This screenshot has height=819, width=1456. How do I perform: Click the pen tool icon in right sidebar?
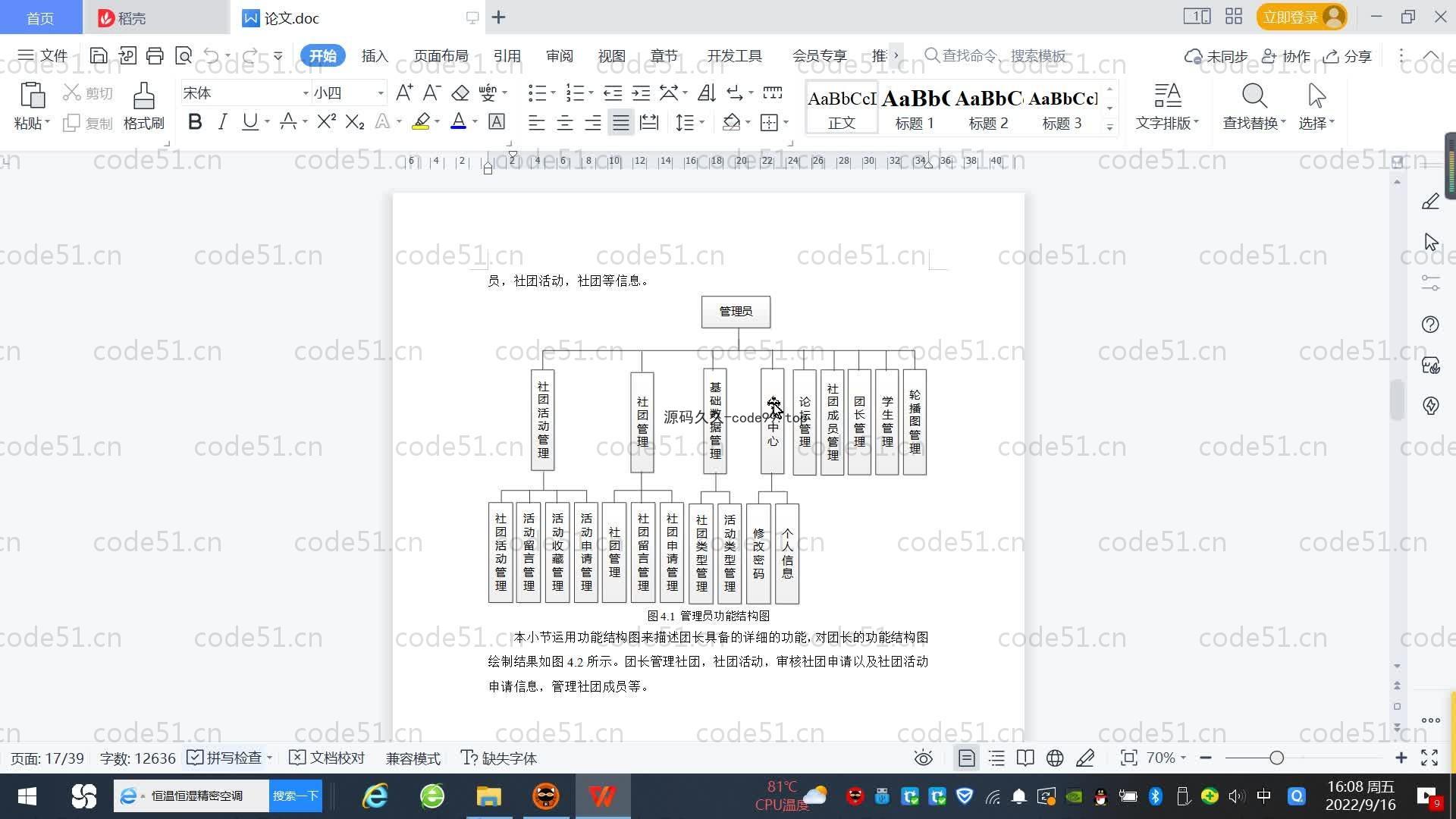point(1430,201)
